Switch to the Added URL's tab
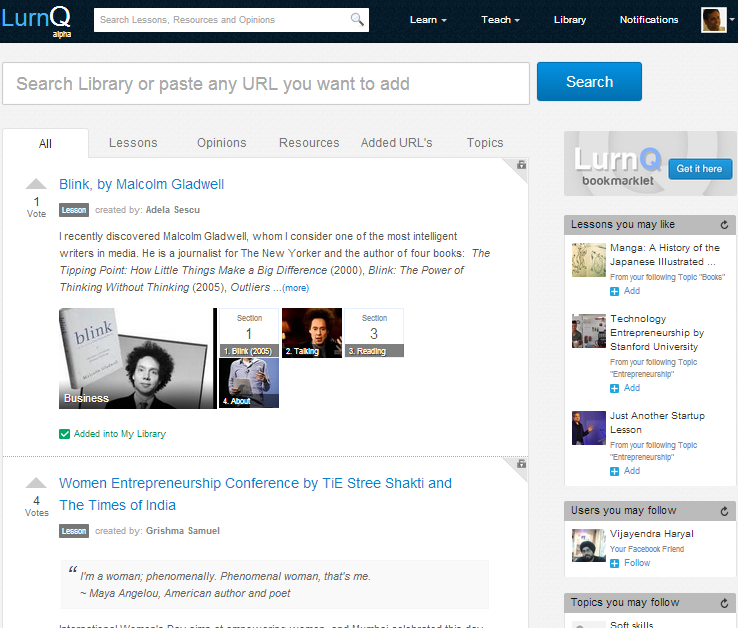The image size is (738, 628). coord(396,143)
